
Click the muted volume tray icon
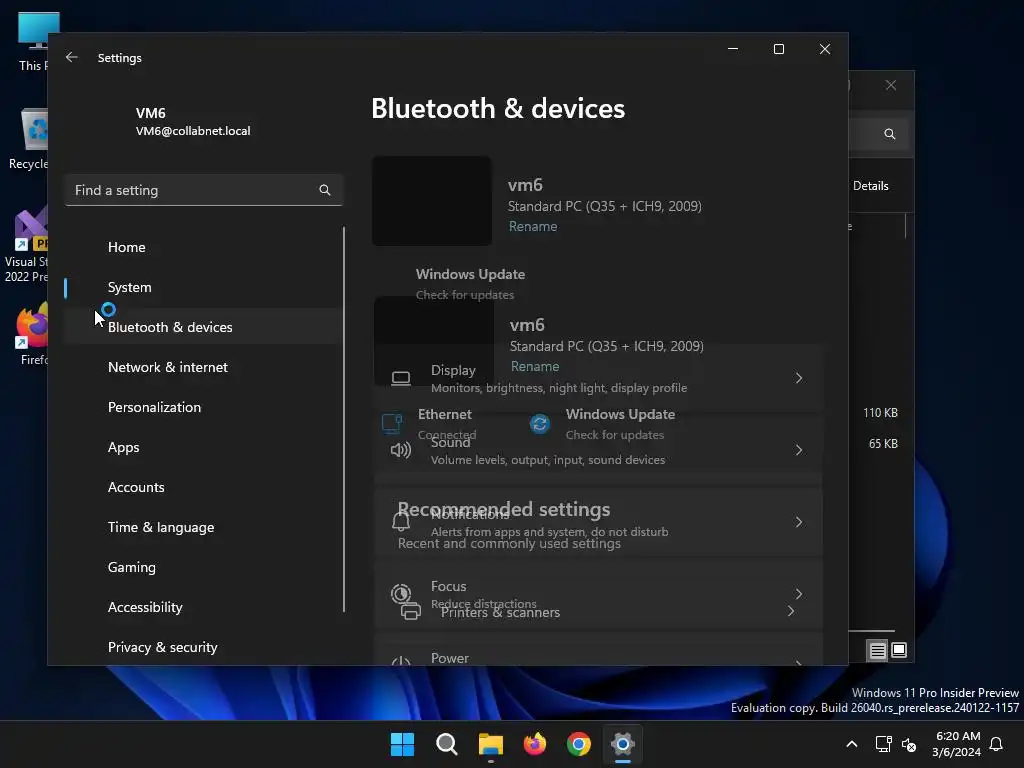(x=908, y=744)
